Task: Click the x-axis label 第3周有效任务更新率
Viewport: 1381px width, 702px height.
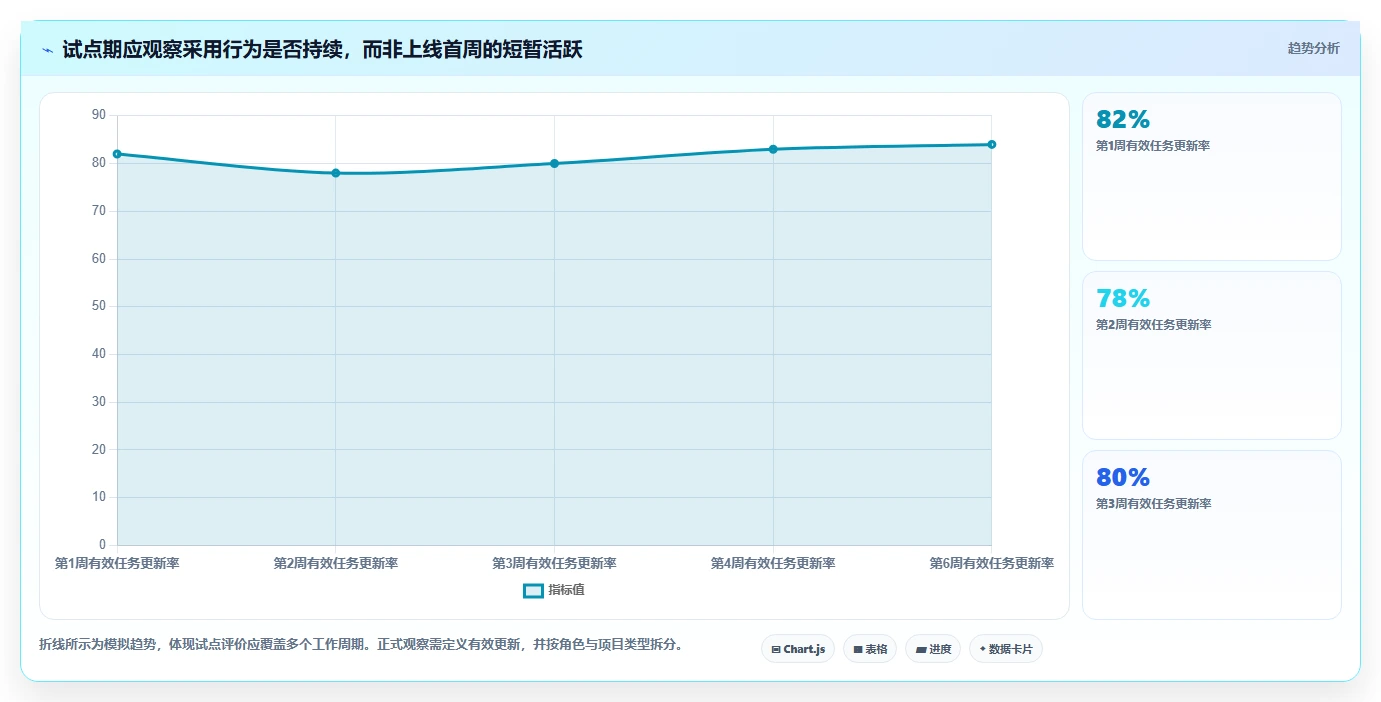Action: [x=554, y=563]
